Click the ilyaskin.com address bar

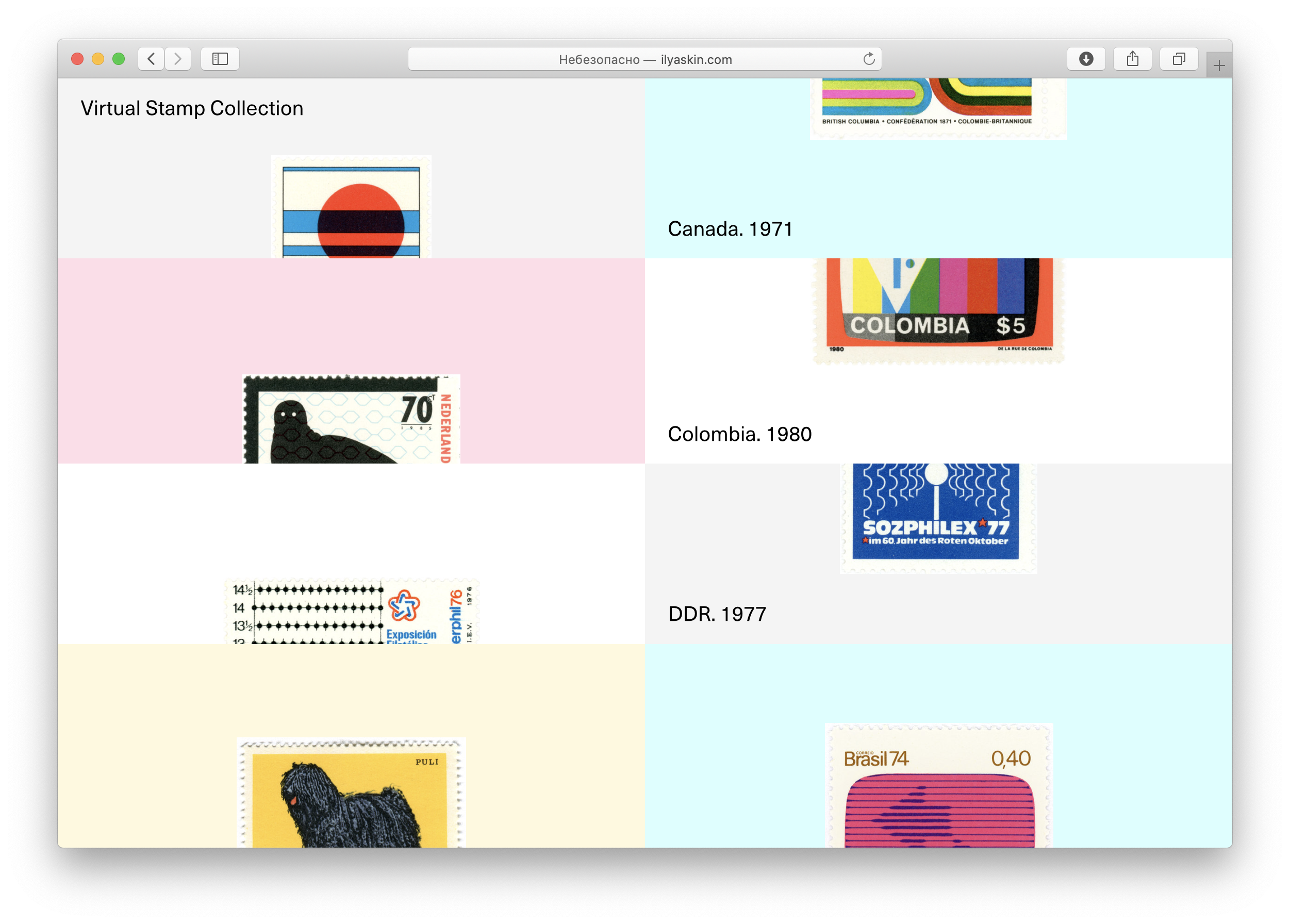[644, 59]
